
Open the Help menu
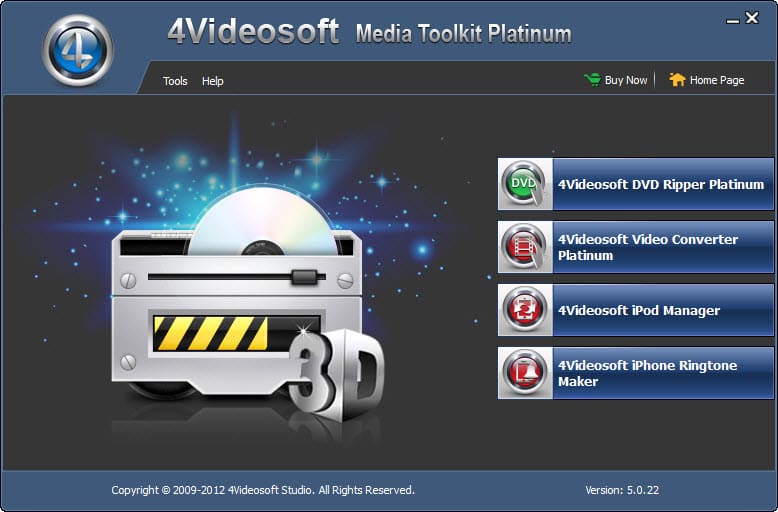(212, 81)
